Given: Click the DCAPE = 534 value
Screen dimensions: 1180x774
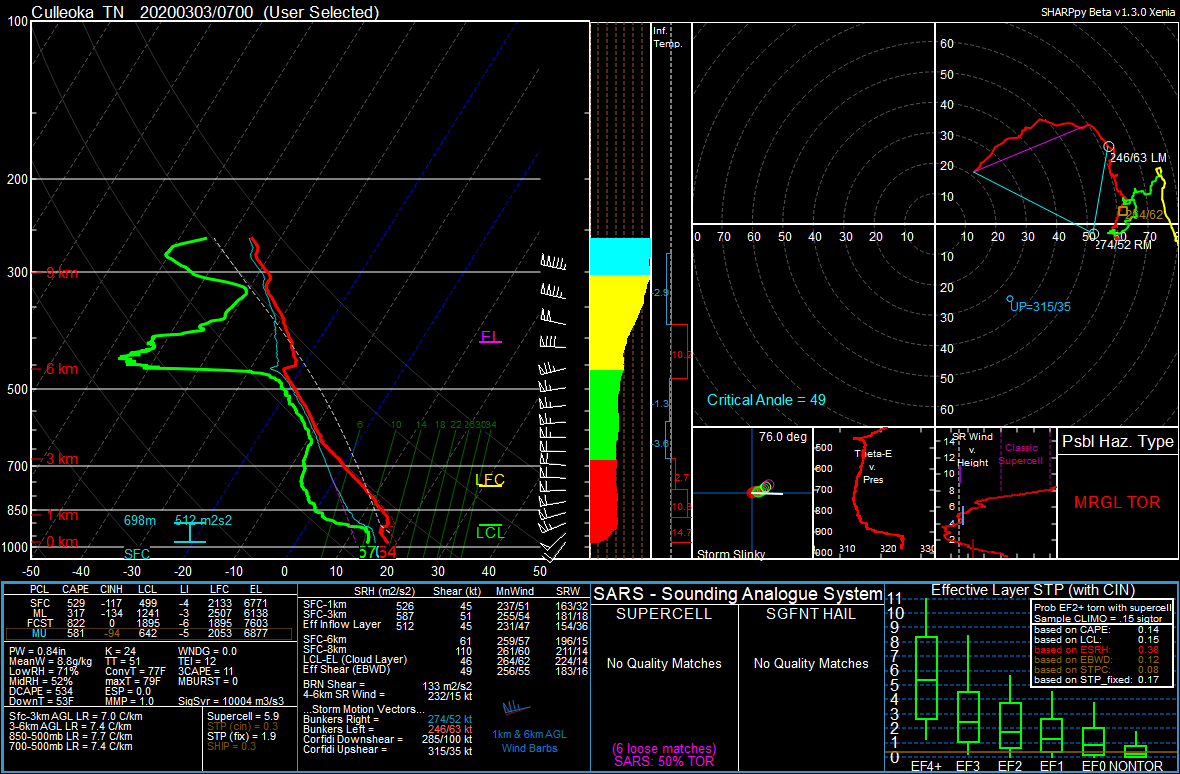Looking at the screenshot, I should tap(41, 691).
